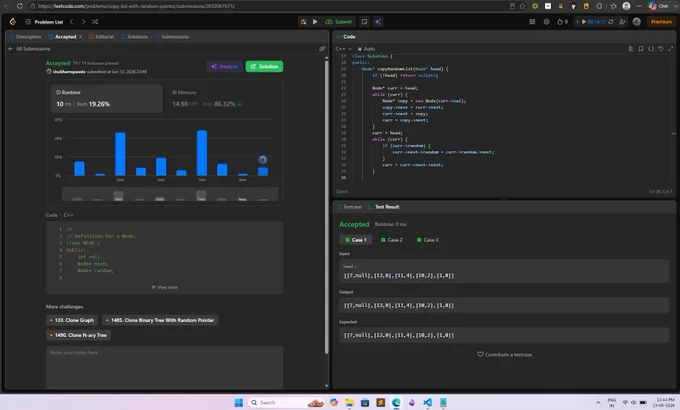This screenshot has width=680, height=410.
Task: Go to the previous problem arrow
Action: coord(72,22)
